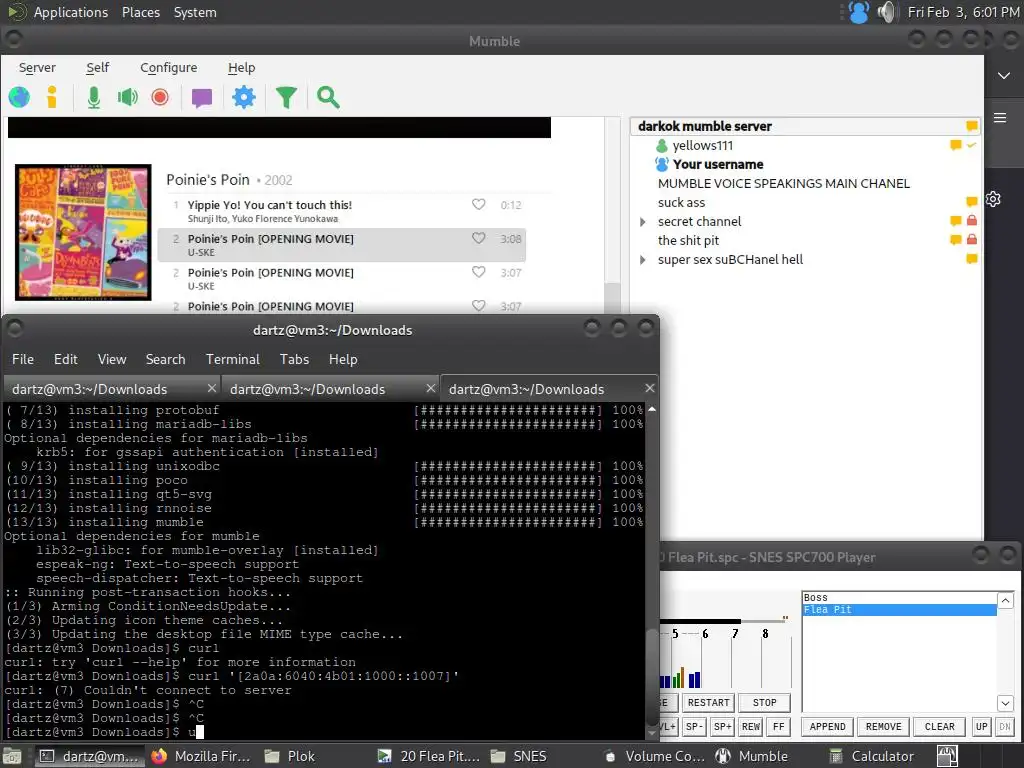The height and width of the screenshot is (768, 1024).
Task: Switch to Mozilla Firefox in taskbar
Action: pyautogui.click(x=202, y=756)
